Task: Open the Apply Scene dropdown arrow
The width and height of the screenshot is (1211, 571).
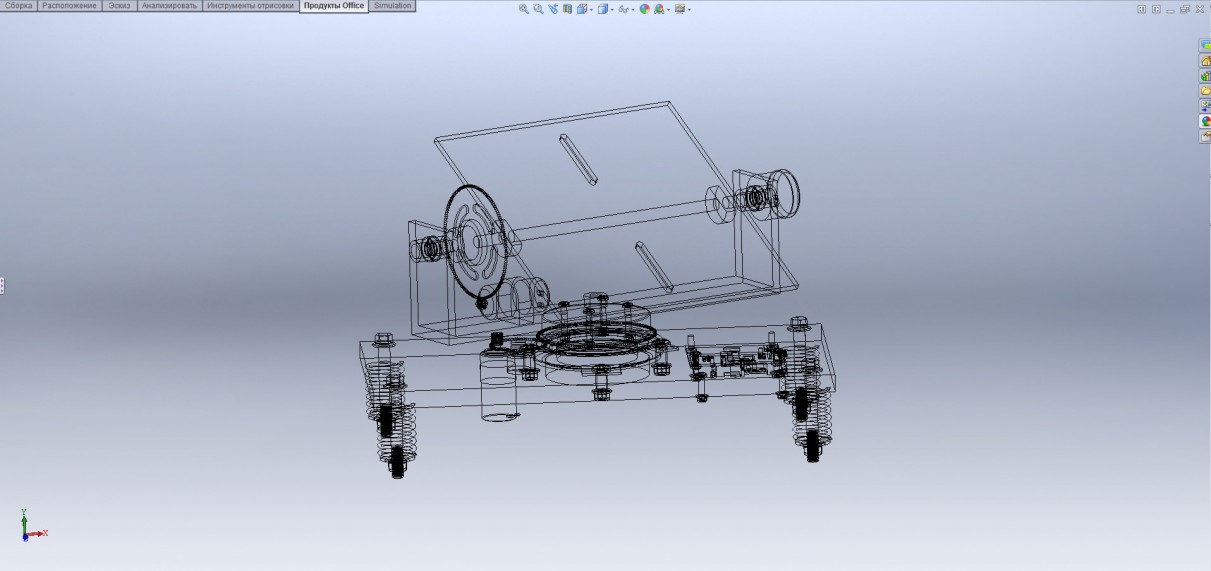Action: [668, 10]
